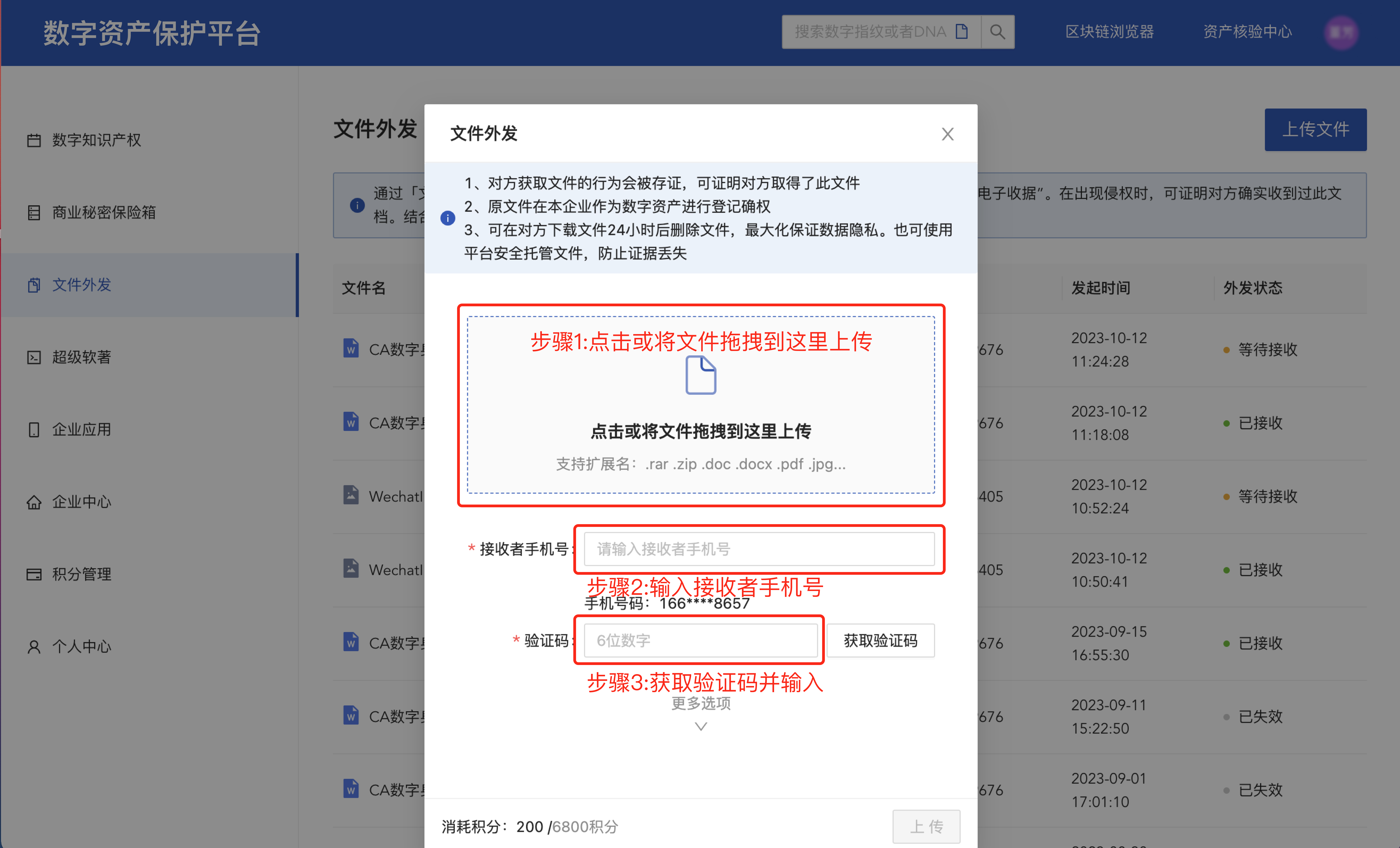
Task: Click 等待接收 status in 11:24:28 row
Action: pyautogui.click(x=1267, y=350)
